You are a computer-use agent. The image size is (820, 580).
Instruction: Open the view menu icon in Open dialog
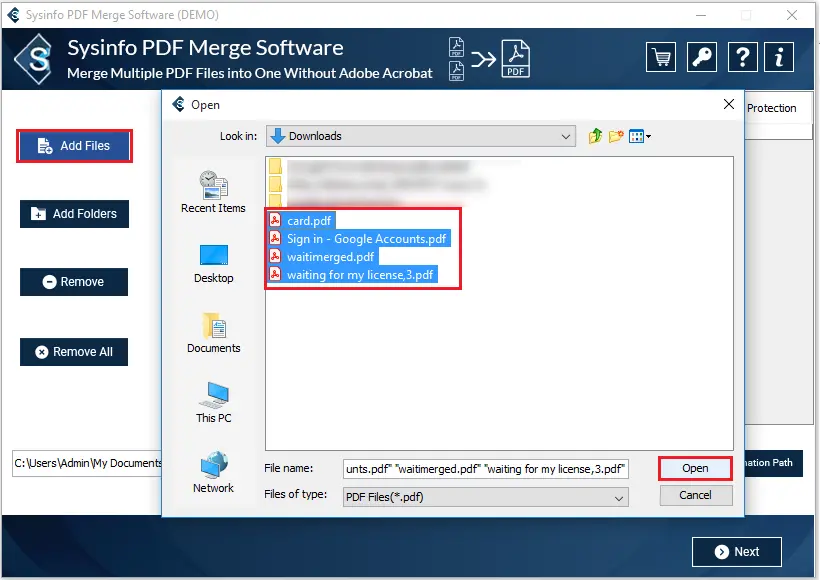click(640, 137)
